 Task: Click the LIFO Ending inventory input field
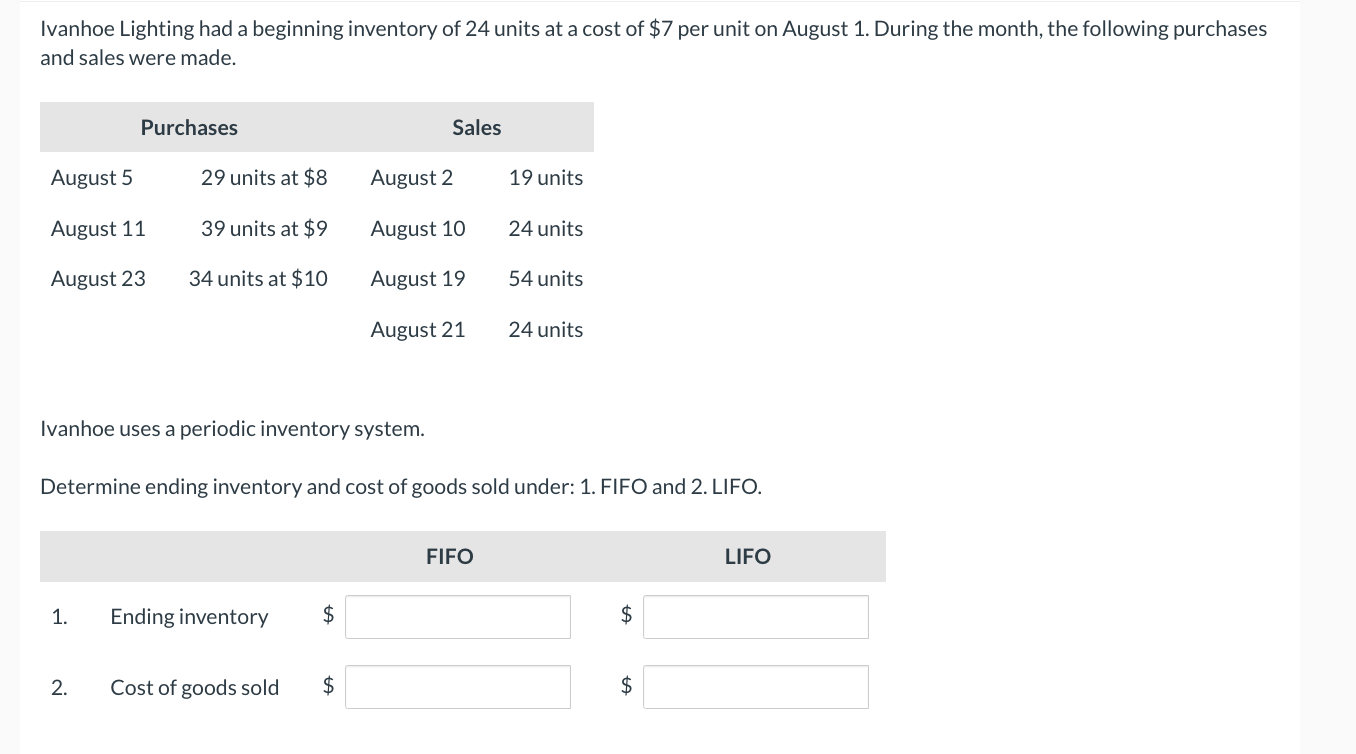(756, 617)
